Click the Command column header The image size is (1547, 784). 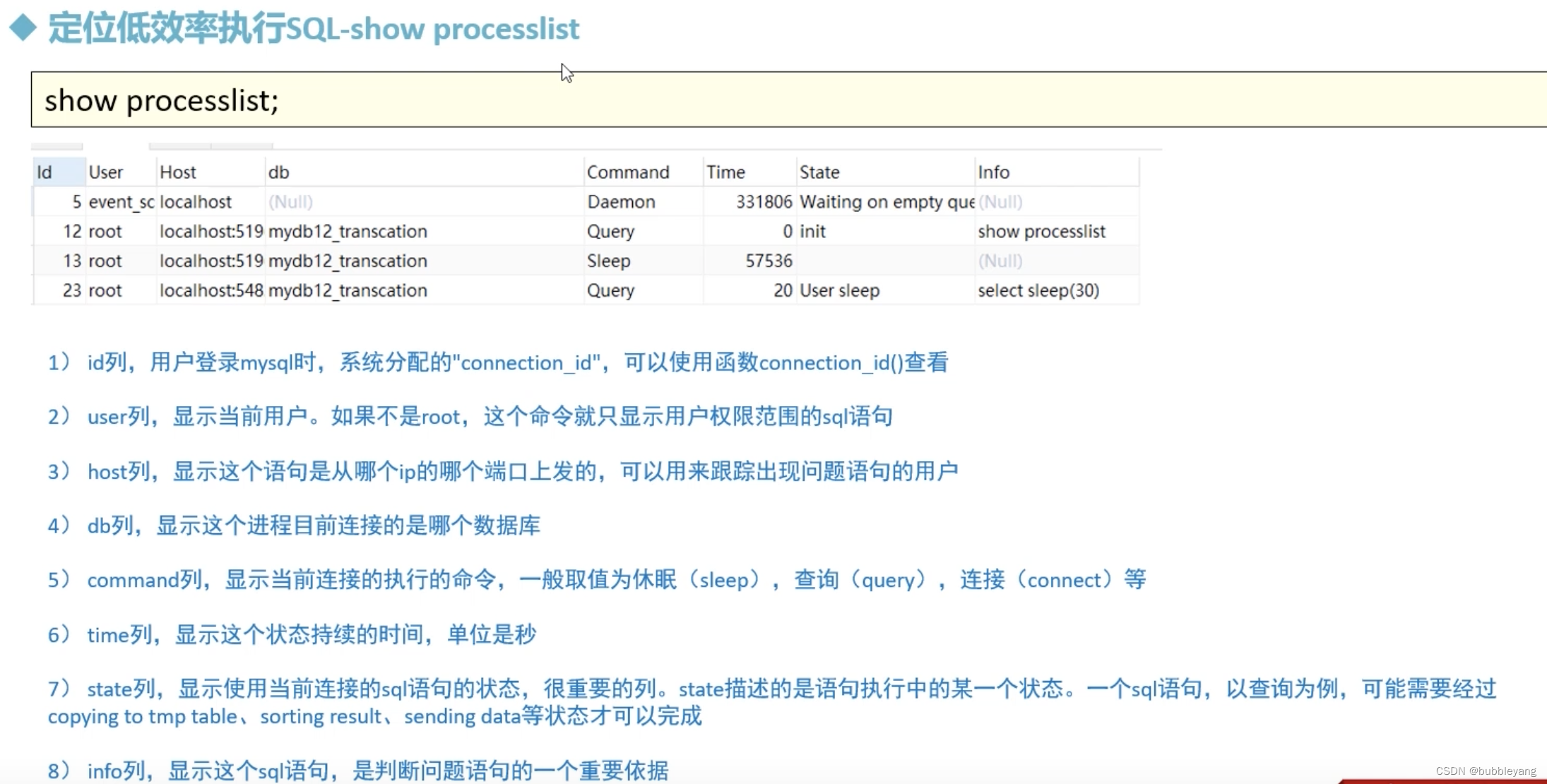point(628,172)
